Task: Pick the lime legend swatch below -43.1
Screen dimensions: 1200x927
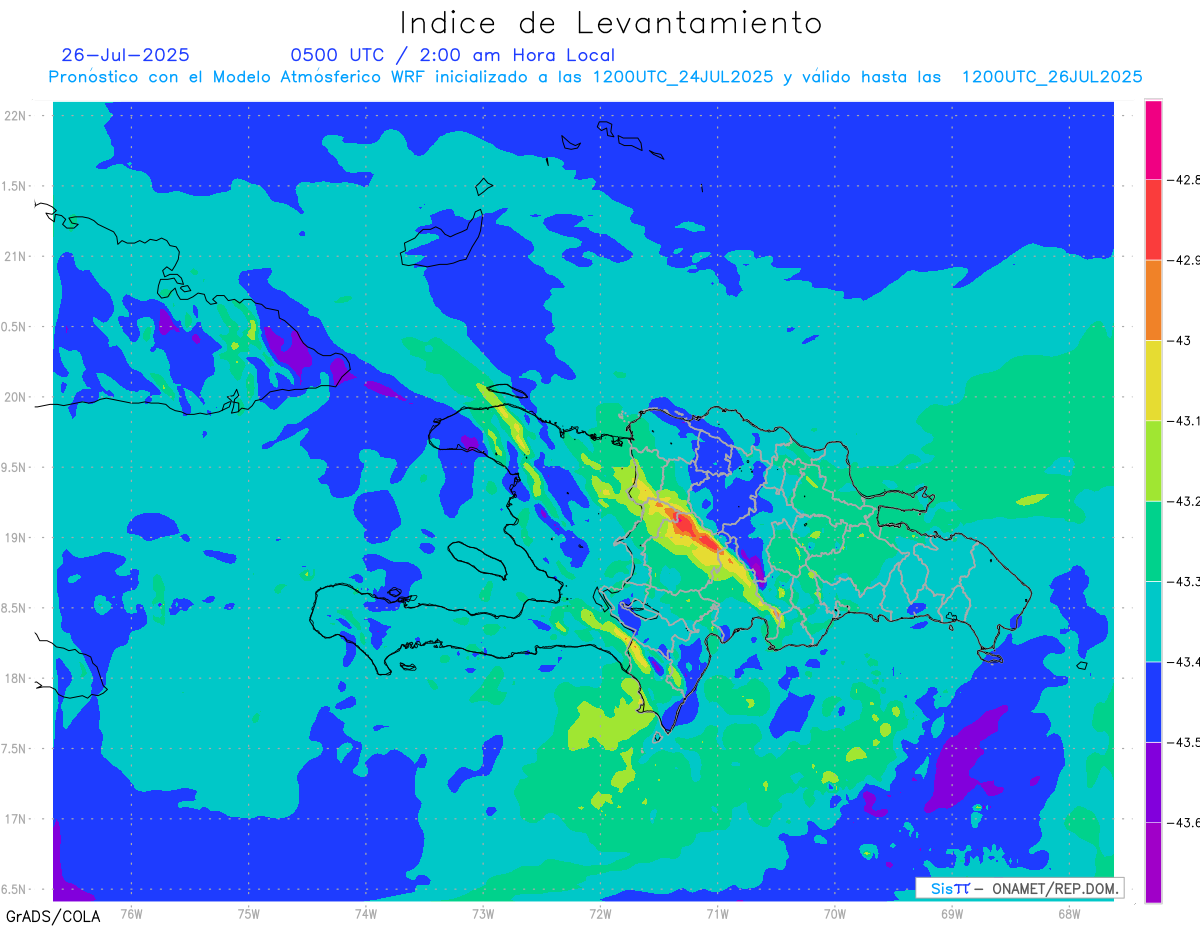Action: [1153, 460]
